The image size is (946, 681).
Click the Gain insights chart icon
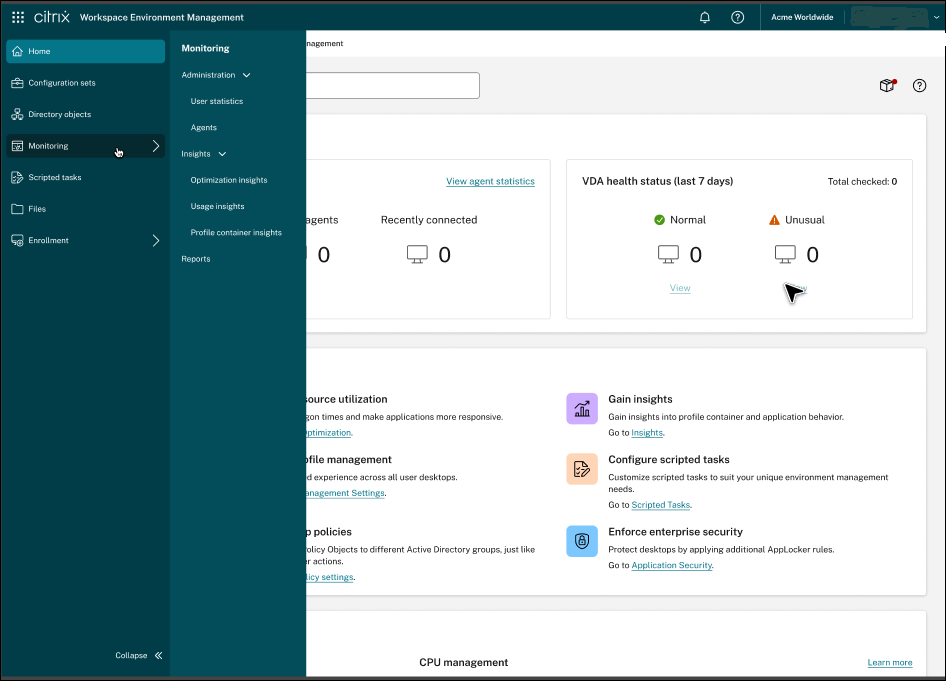point(581,408)
